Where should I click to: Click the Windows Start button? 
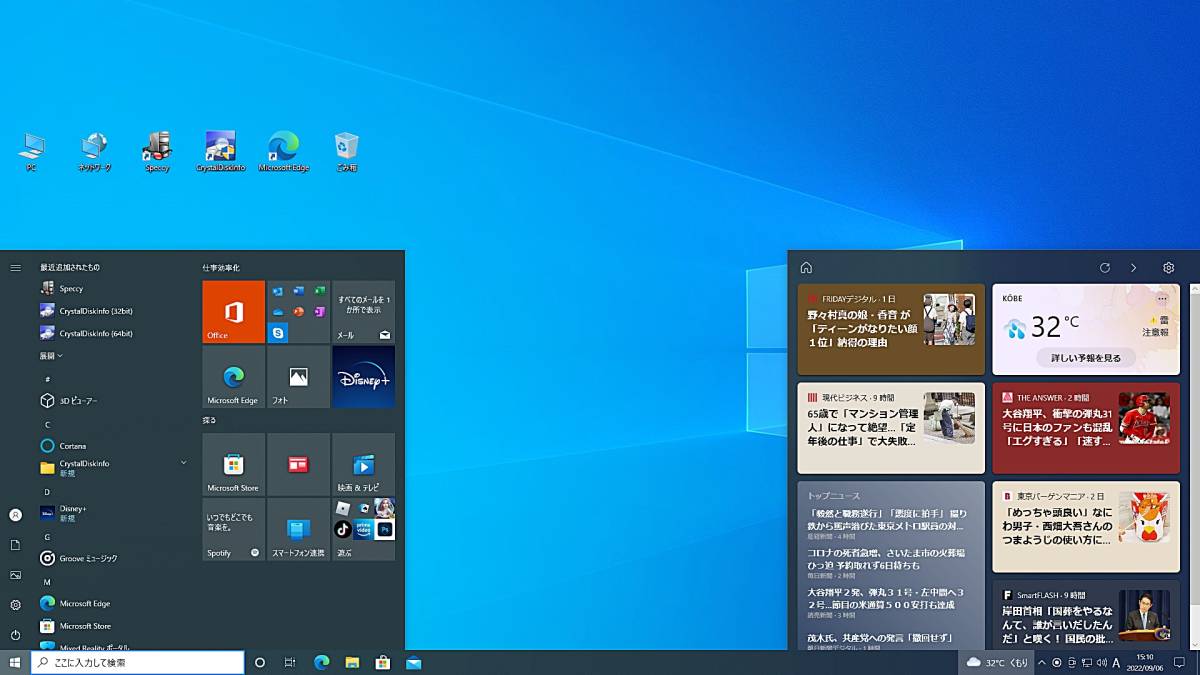[15, 662]
